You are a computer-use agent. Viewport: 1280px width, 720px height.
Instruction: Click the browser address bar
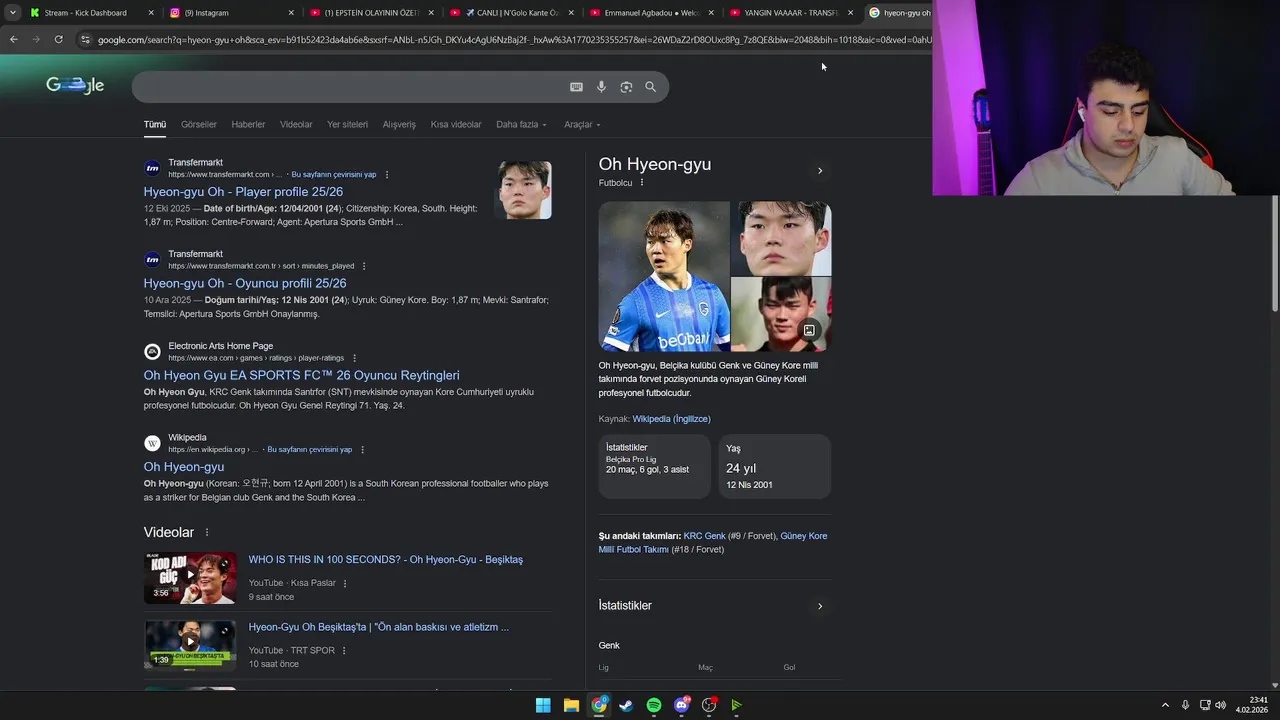pos(513,39)
